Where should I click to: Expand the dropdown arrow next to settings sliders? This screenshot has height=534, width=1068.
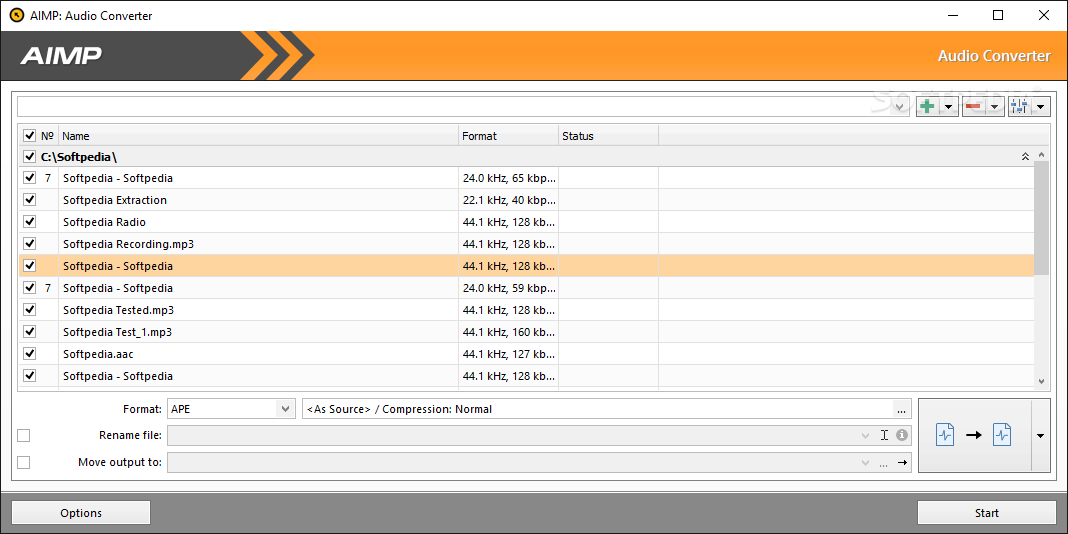(x=1041, y=106)
